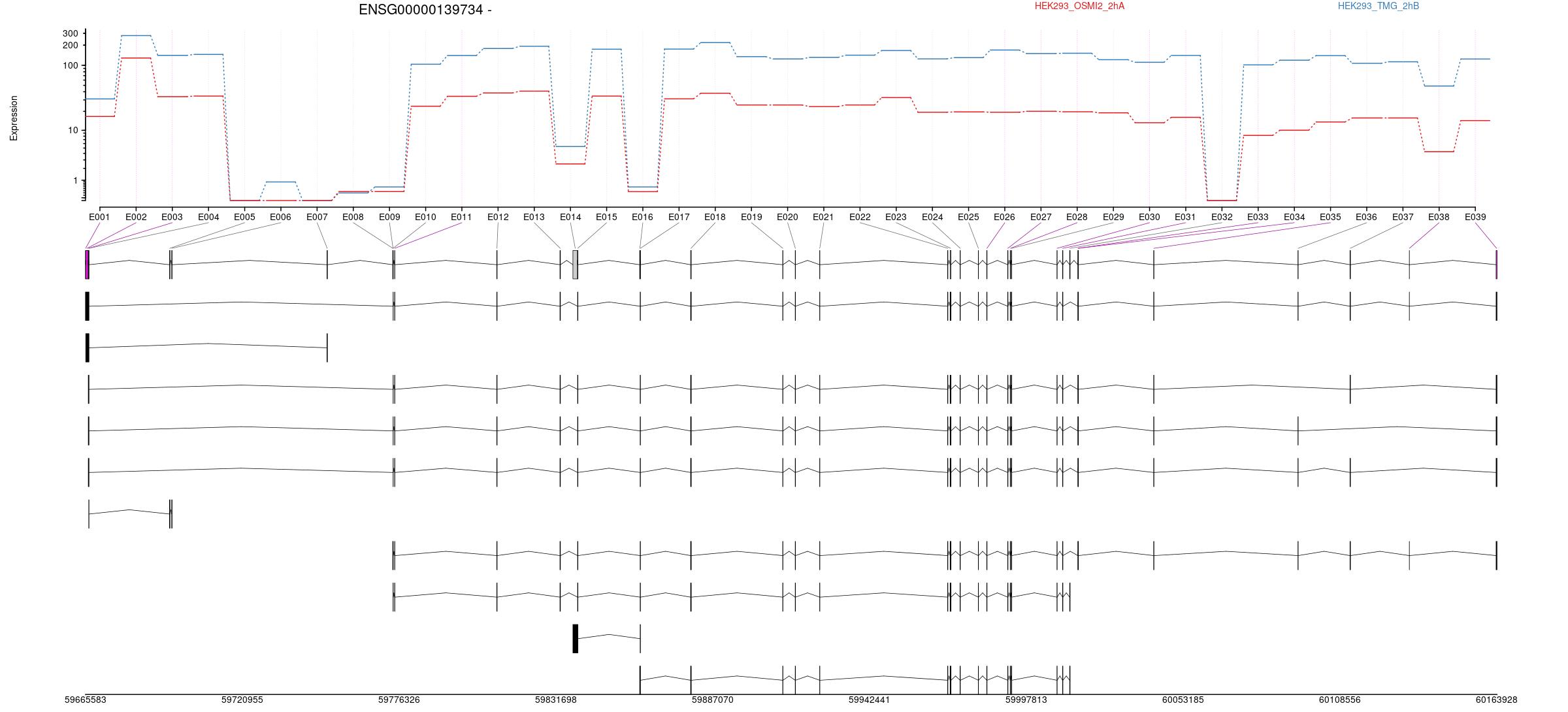Click exon label E032
Viewport: 1568px width, 712px height.
[x=1222, y=217]
